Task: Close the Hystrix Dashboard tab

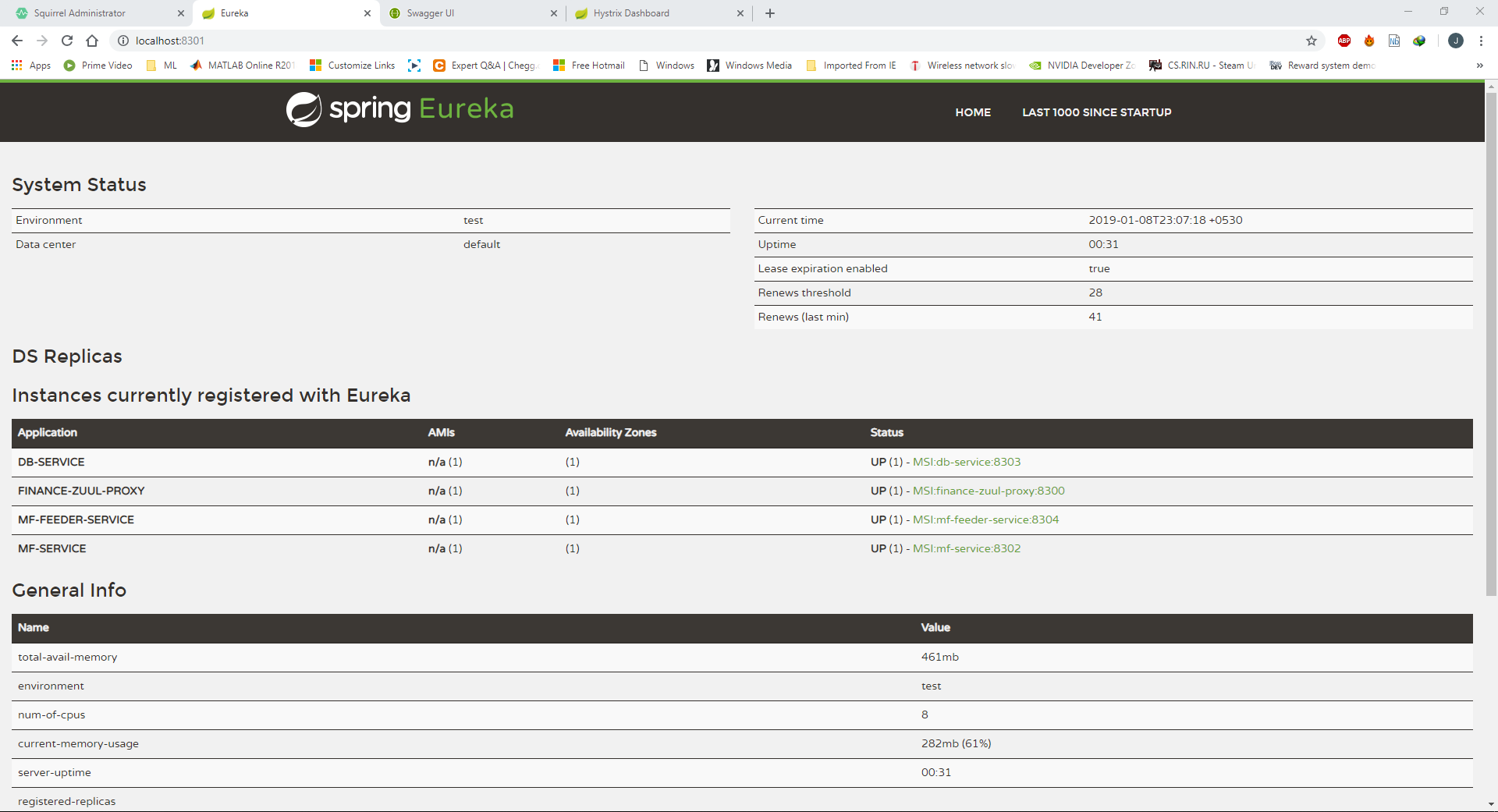Action: pos(740,13)
